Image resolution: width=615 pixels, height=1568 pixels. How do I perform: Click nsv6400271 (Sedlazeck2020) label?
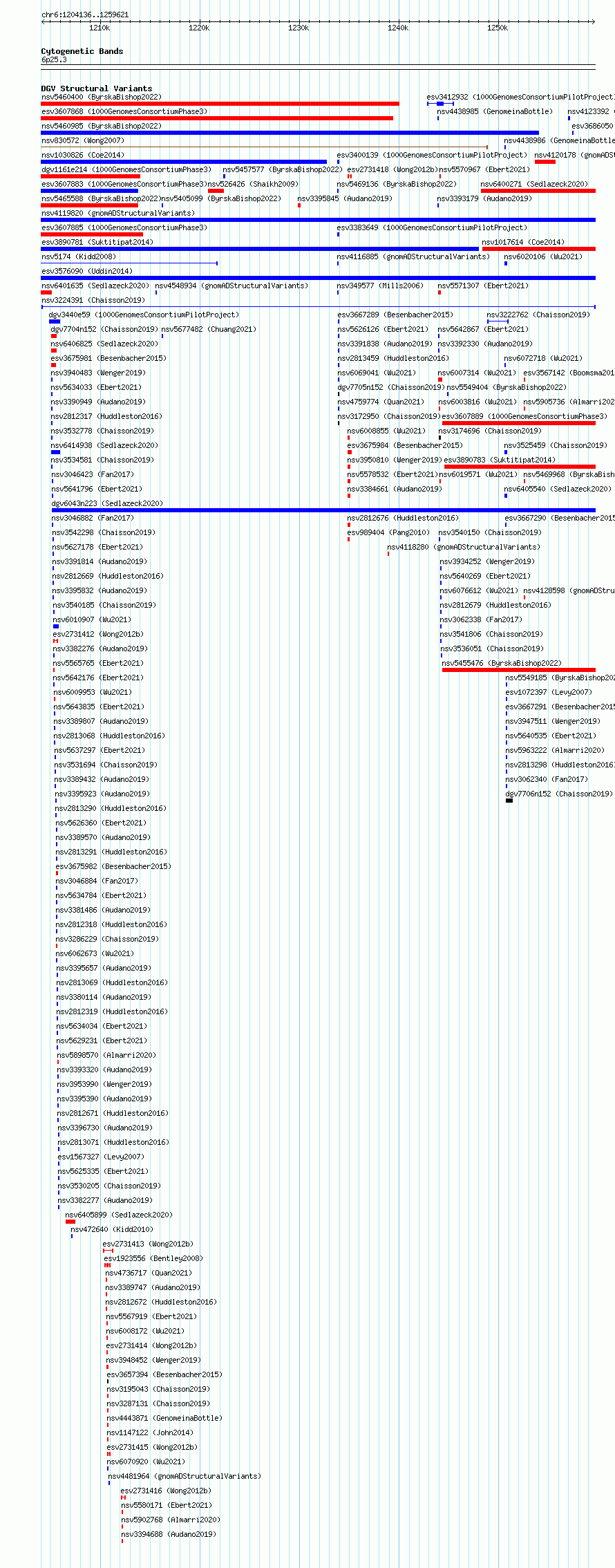tap(533, 184)
